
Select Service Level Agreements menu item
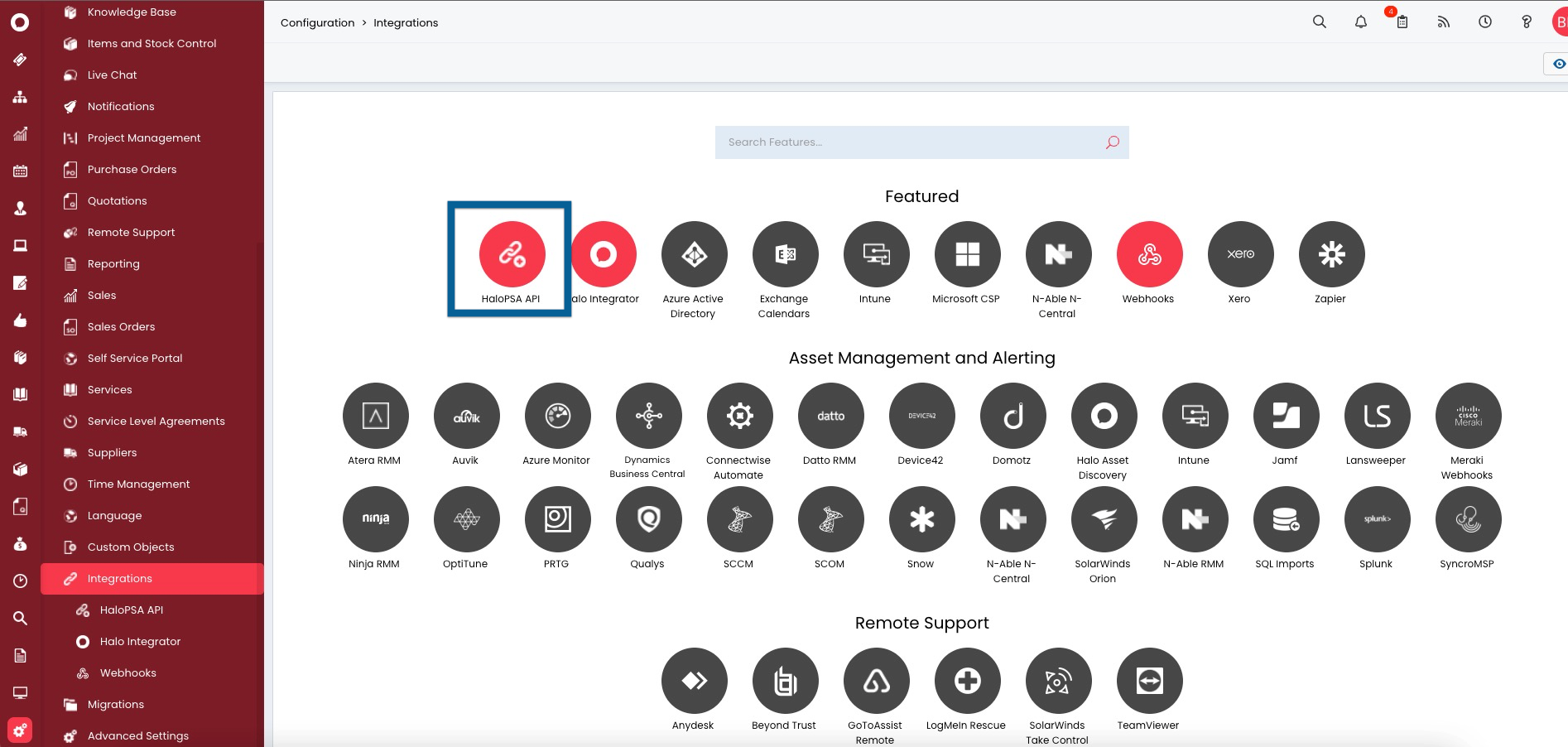[x=152, y=422]
